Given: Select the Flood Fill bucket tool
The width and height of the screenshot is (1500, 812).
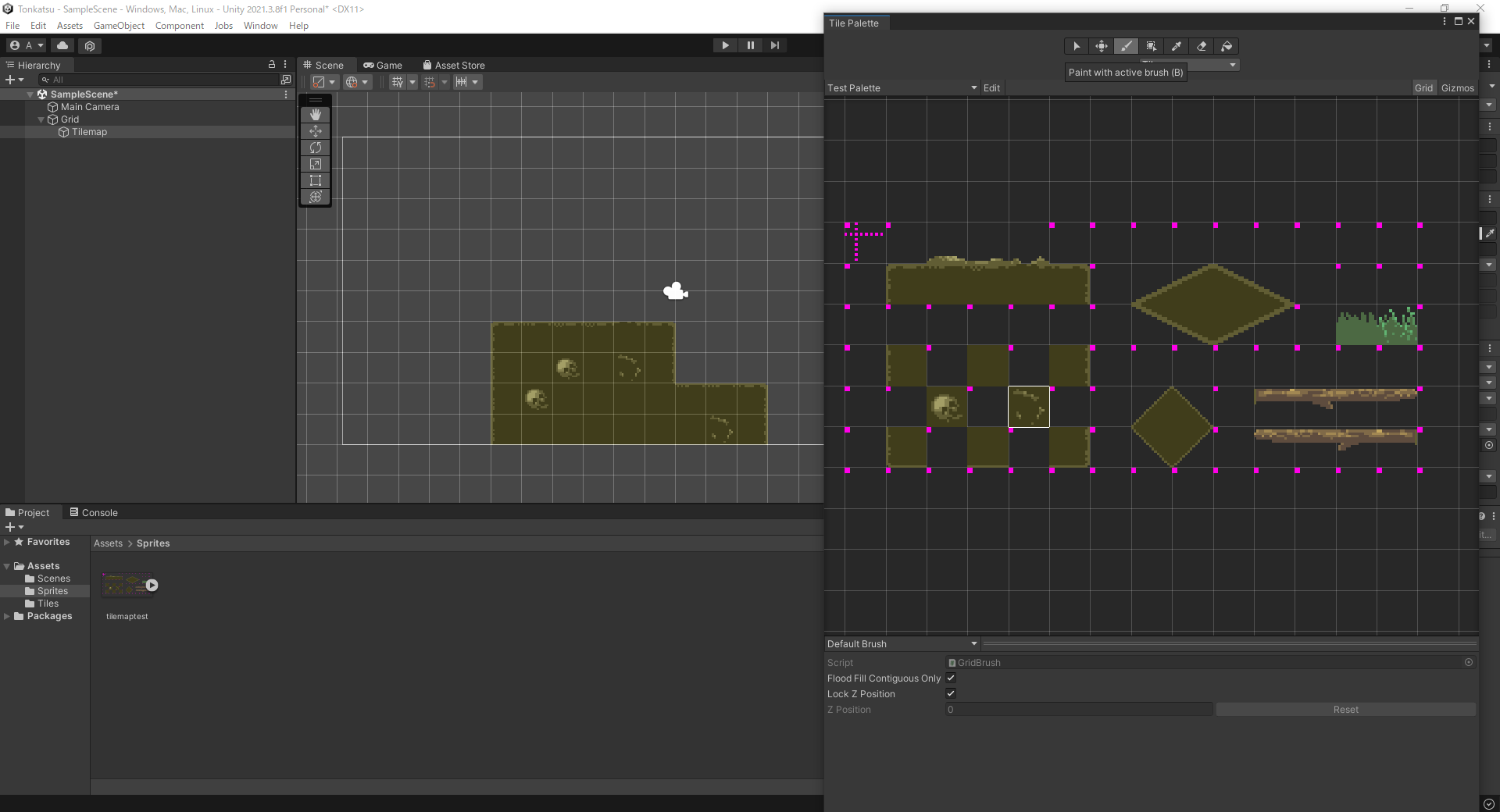Looking at the screenshot, I should pos(1226,46).
